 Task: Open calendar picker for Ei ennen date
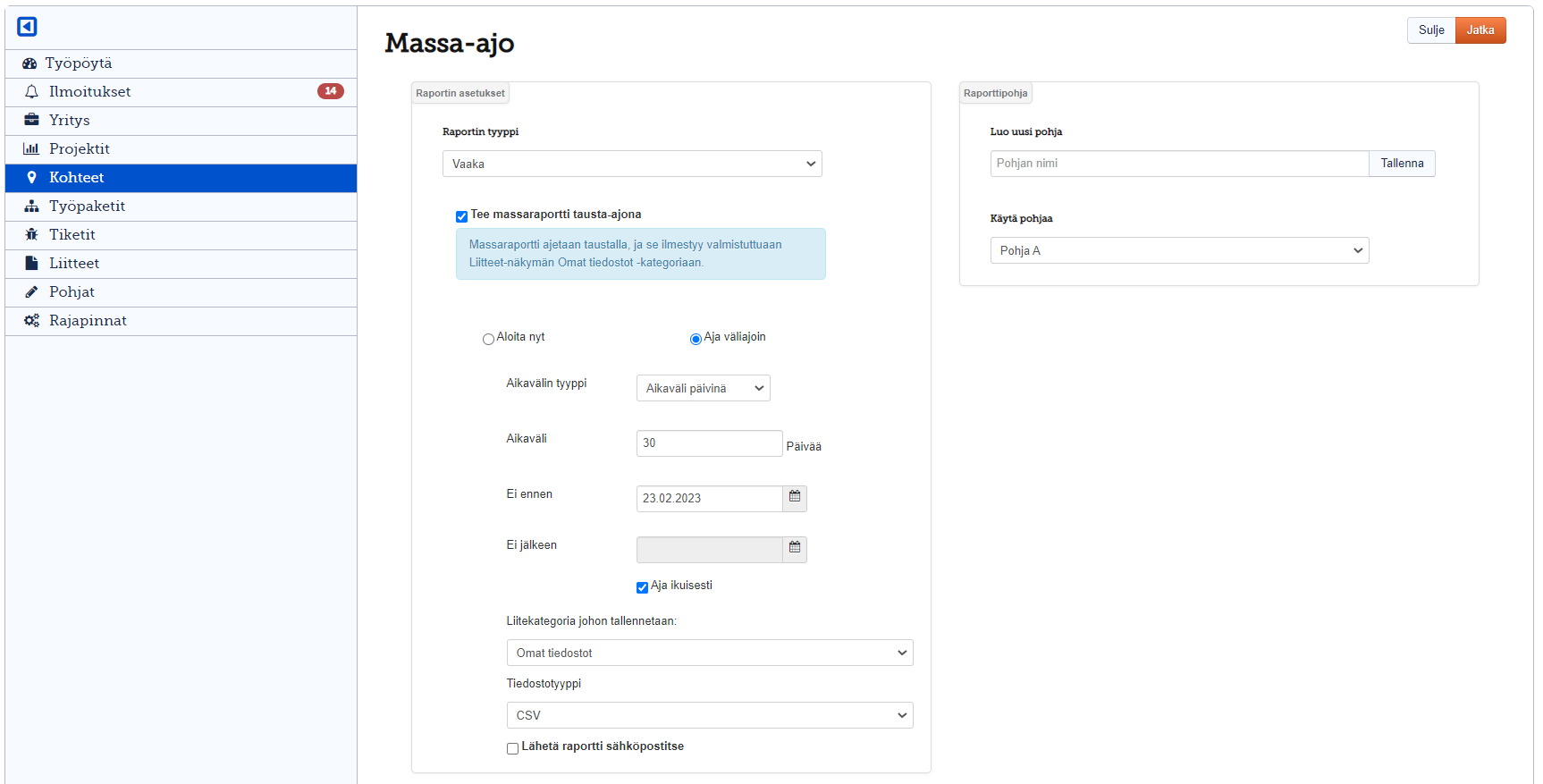pos(795,498)
